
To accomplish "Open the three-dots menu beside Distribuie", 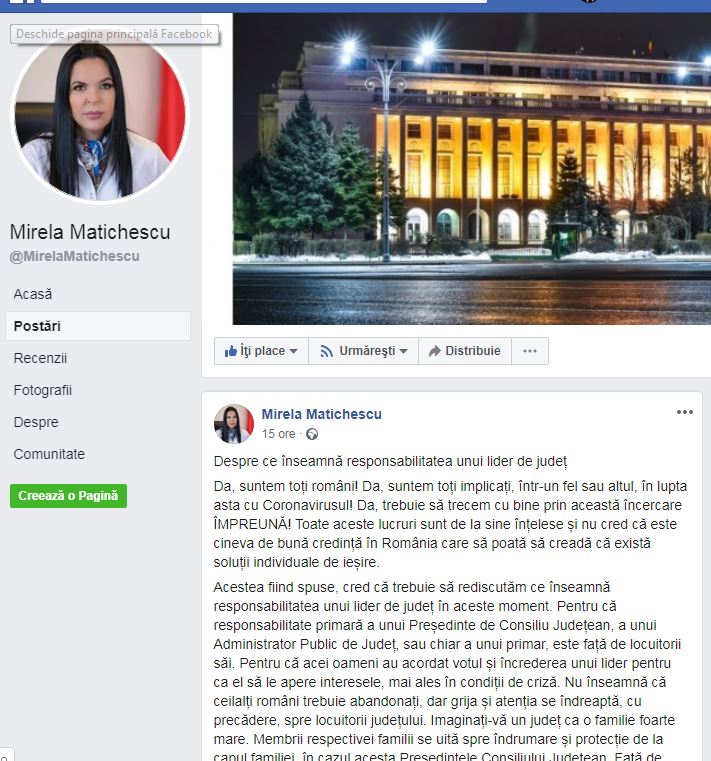I will pyautogui.click(x=530, y=351).
